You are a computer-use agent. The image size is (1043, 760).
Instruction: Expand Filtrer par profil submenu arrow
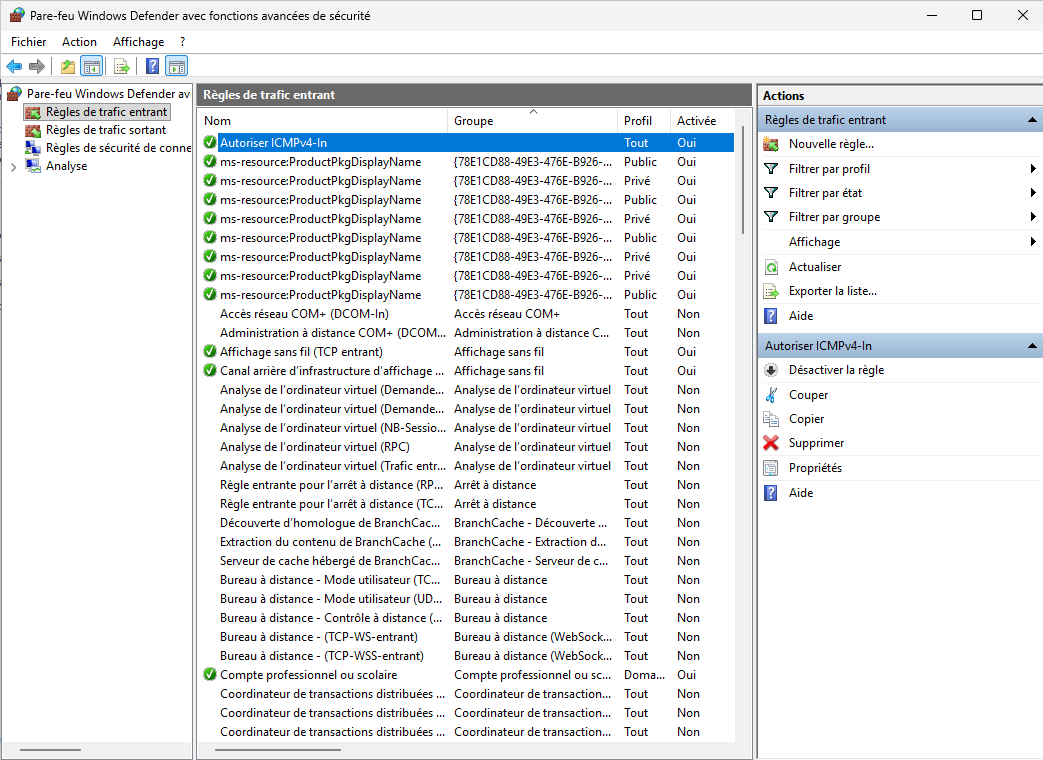(1032, 169)
